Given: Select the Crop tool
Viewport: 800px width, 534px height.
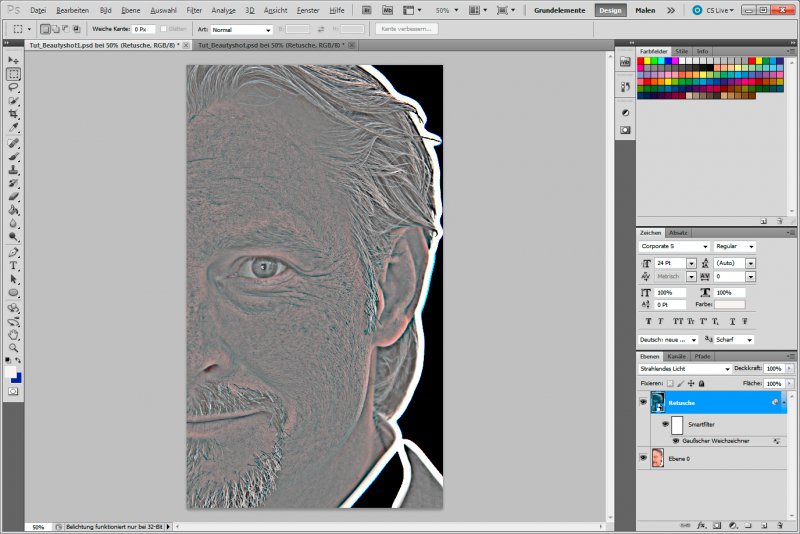Looking at the screenshot, I should pos(13,114).
